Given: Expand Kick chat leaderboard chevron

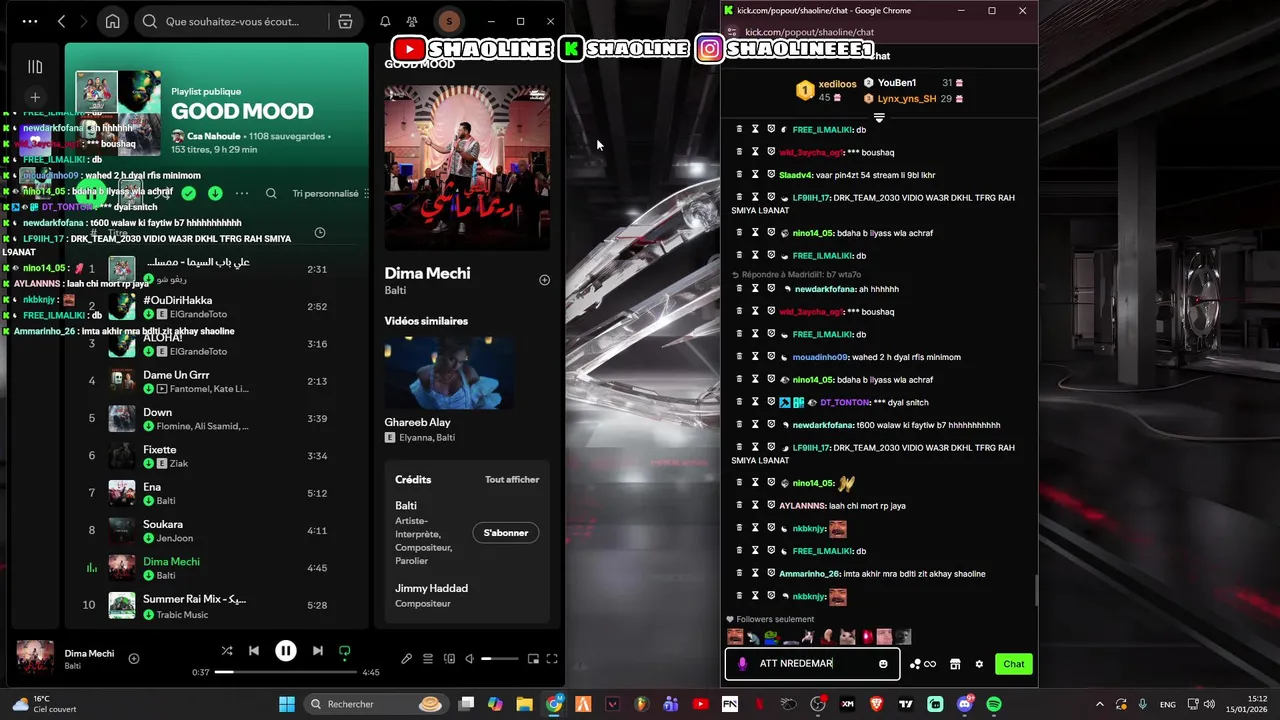Looking at the screenshot, I should coord(879,118).
